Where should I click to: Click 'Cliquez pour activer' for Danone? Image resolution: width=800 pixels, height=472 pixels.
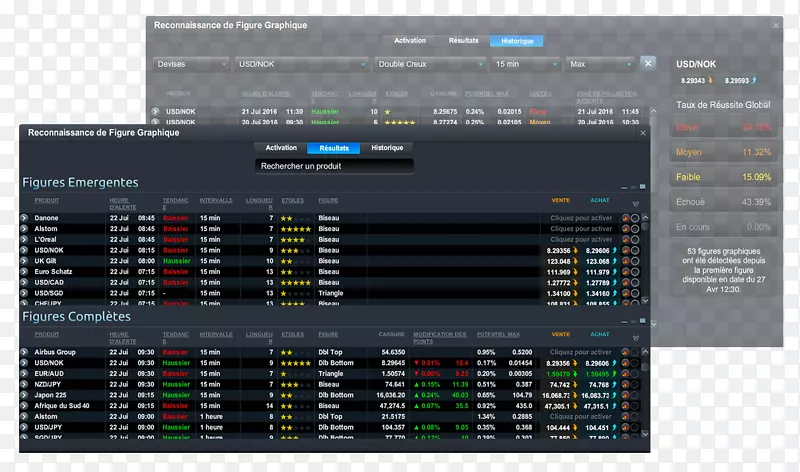click(580, 217)
